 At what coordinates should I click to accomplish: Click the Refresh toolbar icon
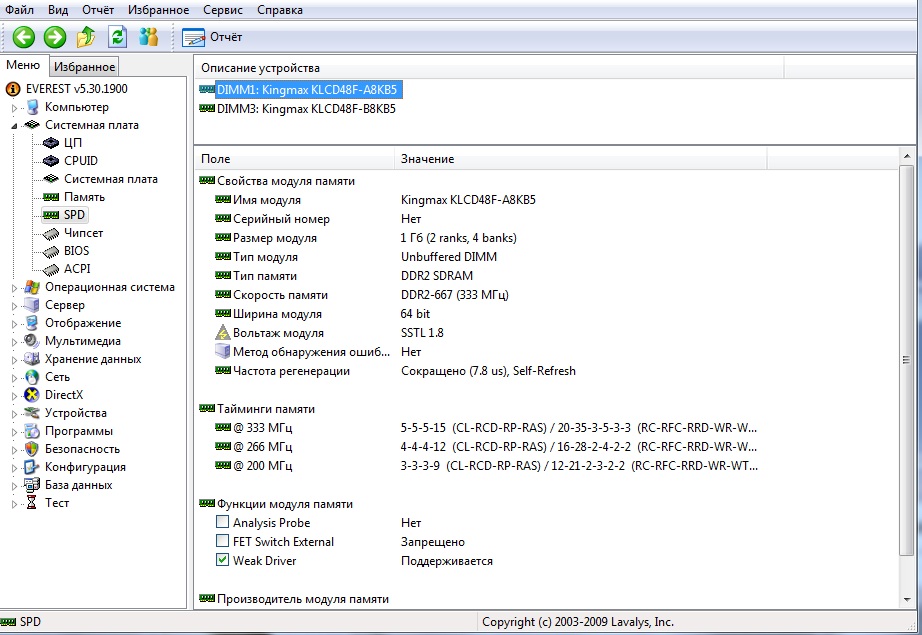click(x=118, y=37)
